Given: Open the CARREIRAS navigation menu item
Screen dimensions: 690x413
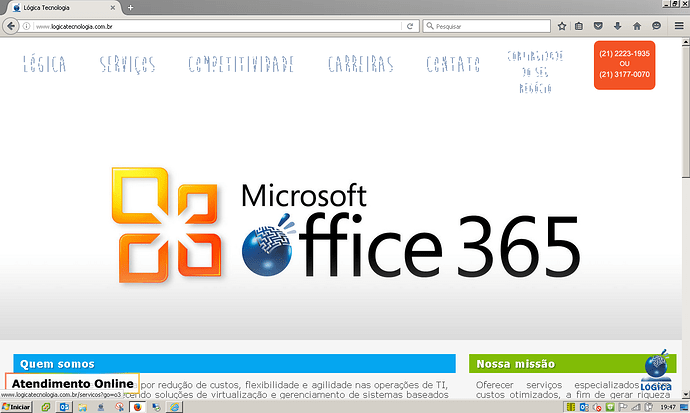Looking at the screenshot, I should [x=361, y=64].
